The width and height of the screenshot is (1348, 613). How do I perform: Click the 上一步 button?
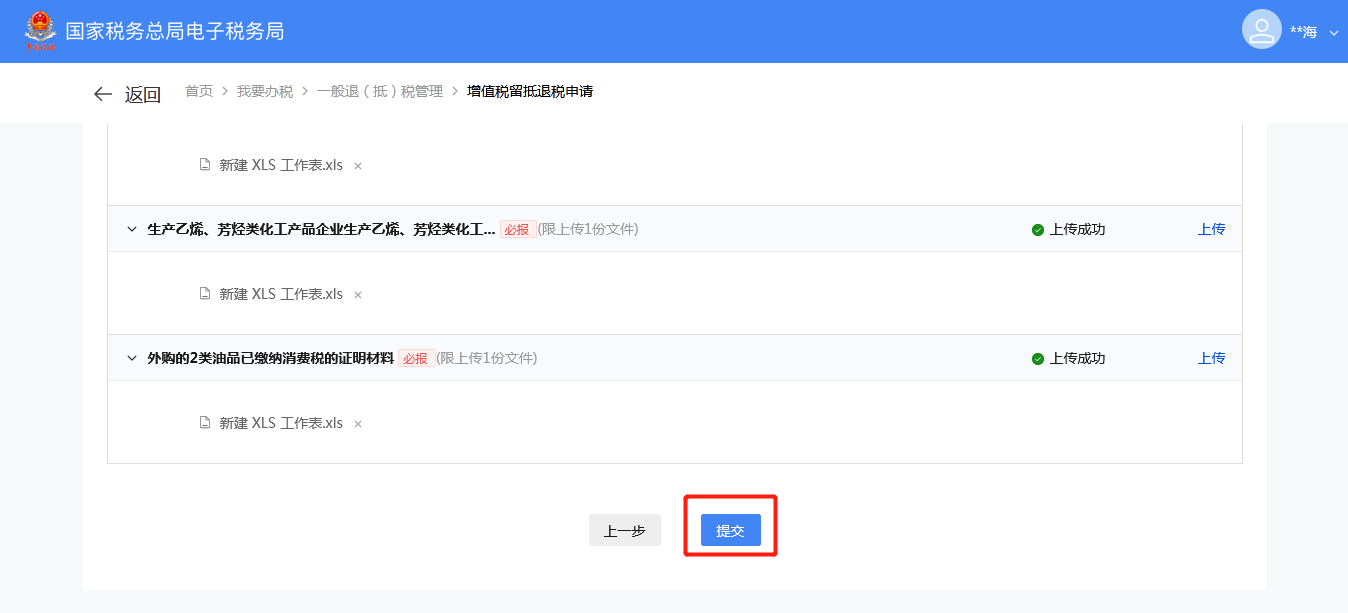[625, 531]
